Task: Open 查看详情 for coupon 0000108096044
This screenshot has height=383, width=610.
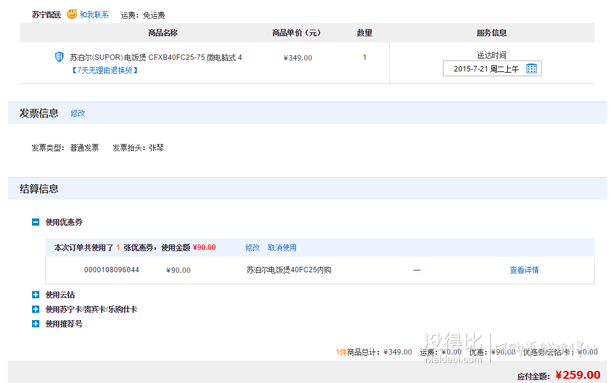Action: (524, 270)
